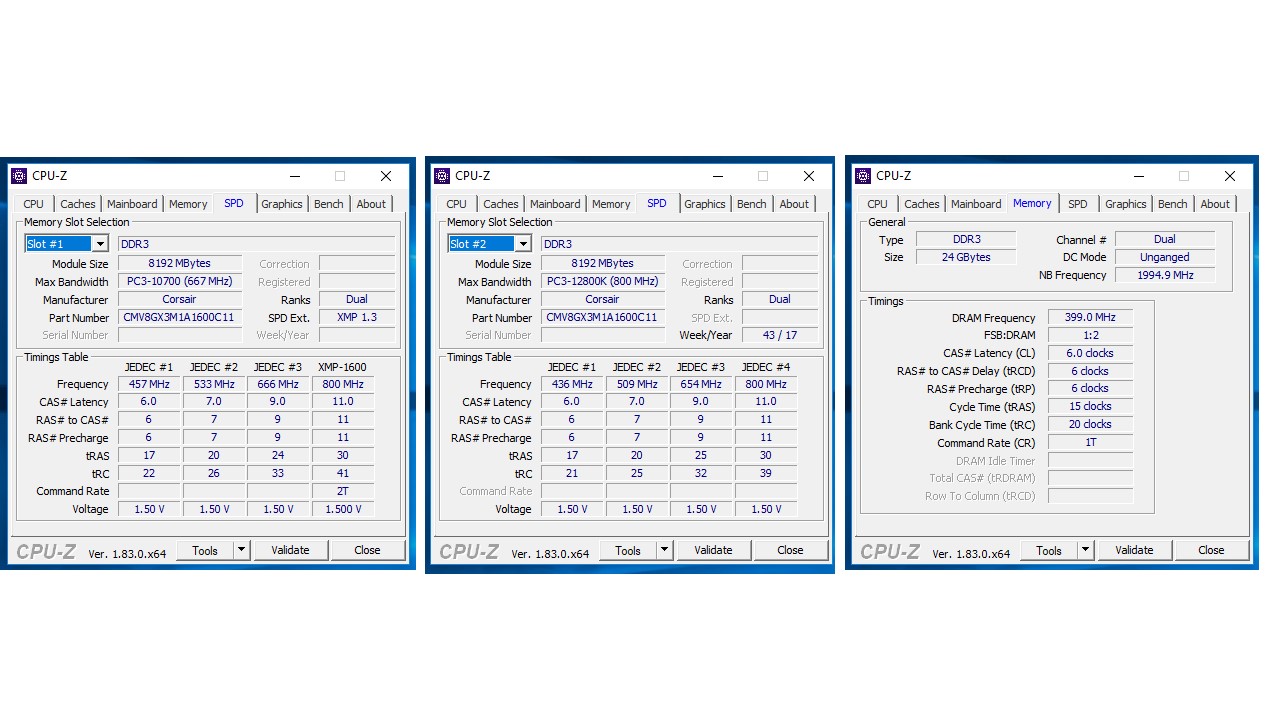Close the right CPU-Z window with X
1280x720 pixels.
pyautogui.click(x=1230, y=176)
